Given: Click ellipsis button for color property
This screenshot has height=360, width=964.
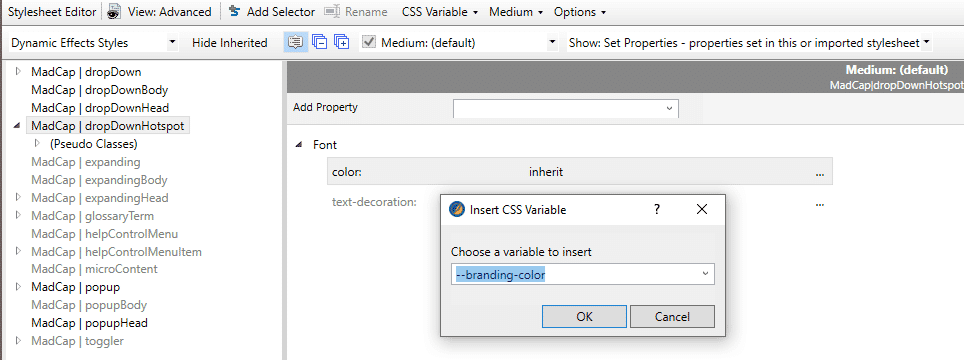Looking at the screenshot, I should 820,173.
